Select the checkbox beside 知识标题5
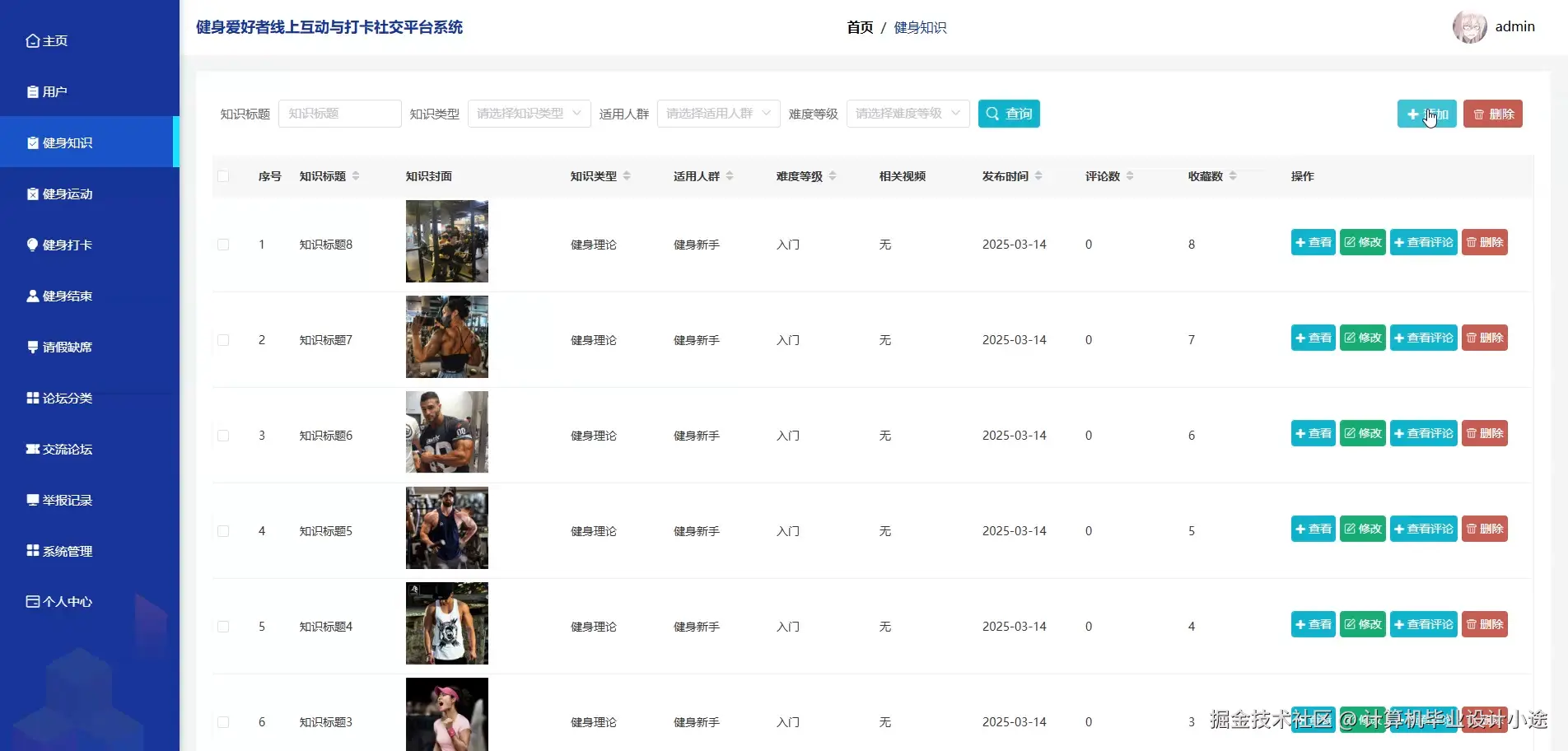Viewport: 1568px width, 751px height. coord(223,530)
